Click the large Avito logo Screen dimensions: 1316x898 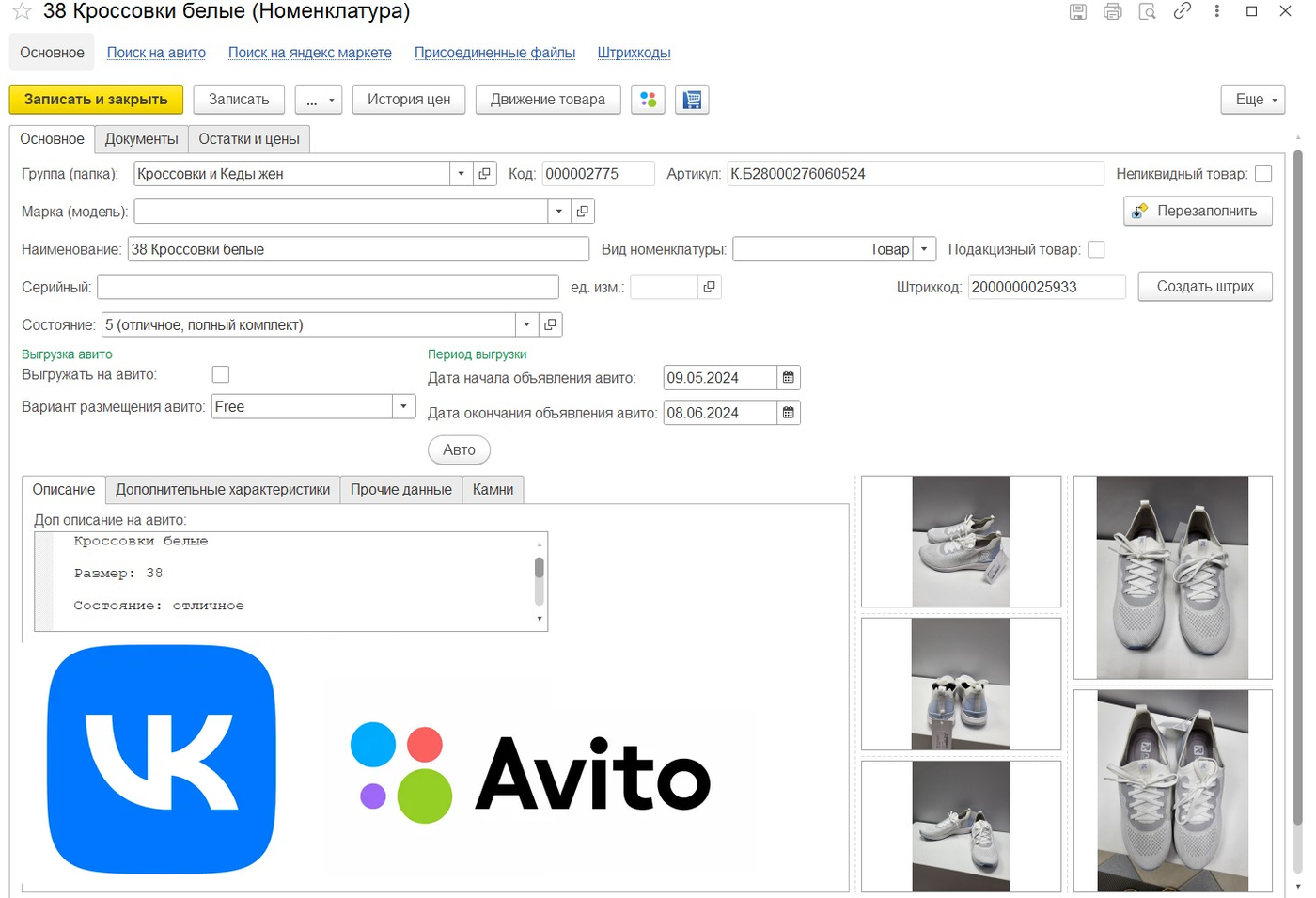click(531, 773)
